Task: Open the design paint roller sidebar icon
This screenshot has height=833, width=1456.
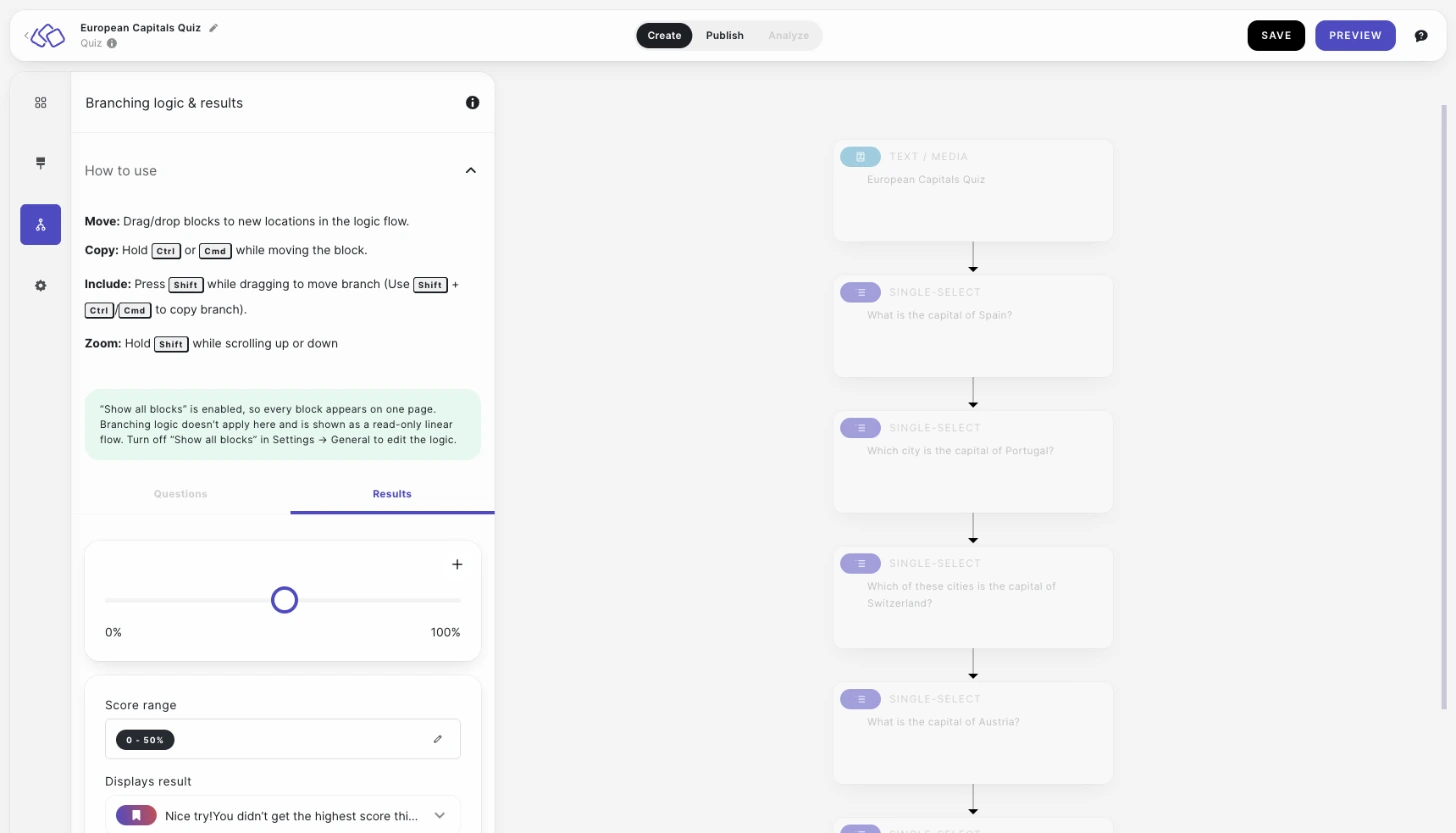Action: 41,163
